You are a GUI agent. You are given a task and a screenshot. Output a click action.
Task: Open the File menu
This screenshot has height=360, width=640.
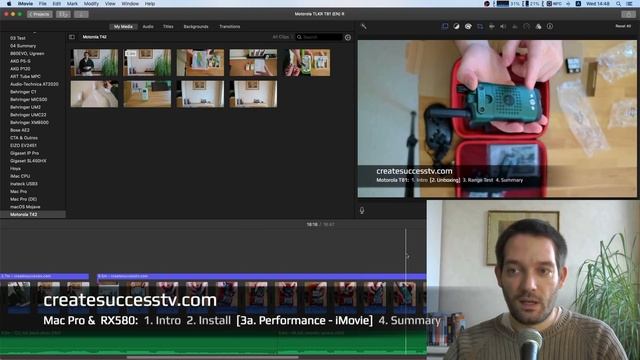pyautogui.click(x=42, y=4)
